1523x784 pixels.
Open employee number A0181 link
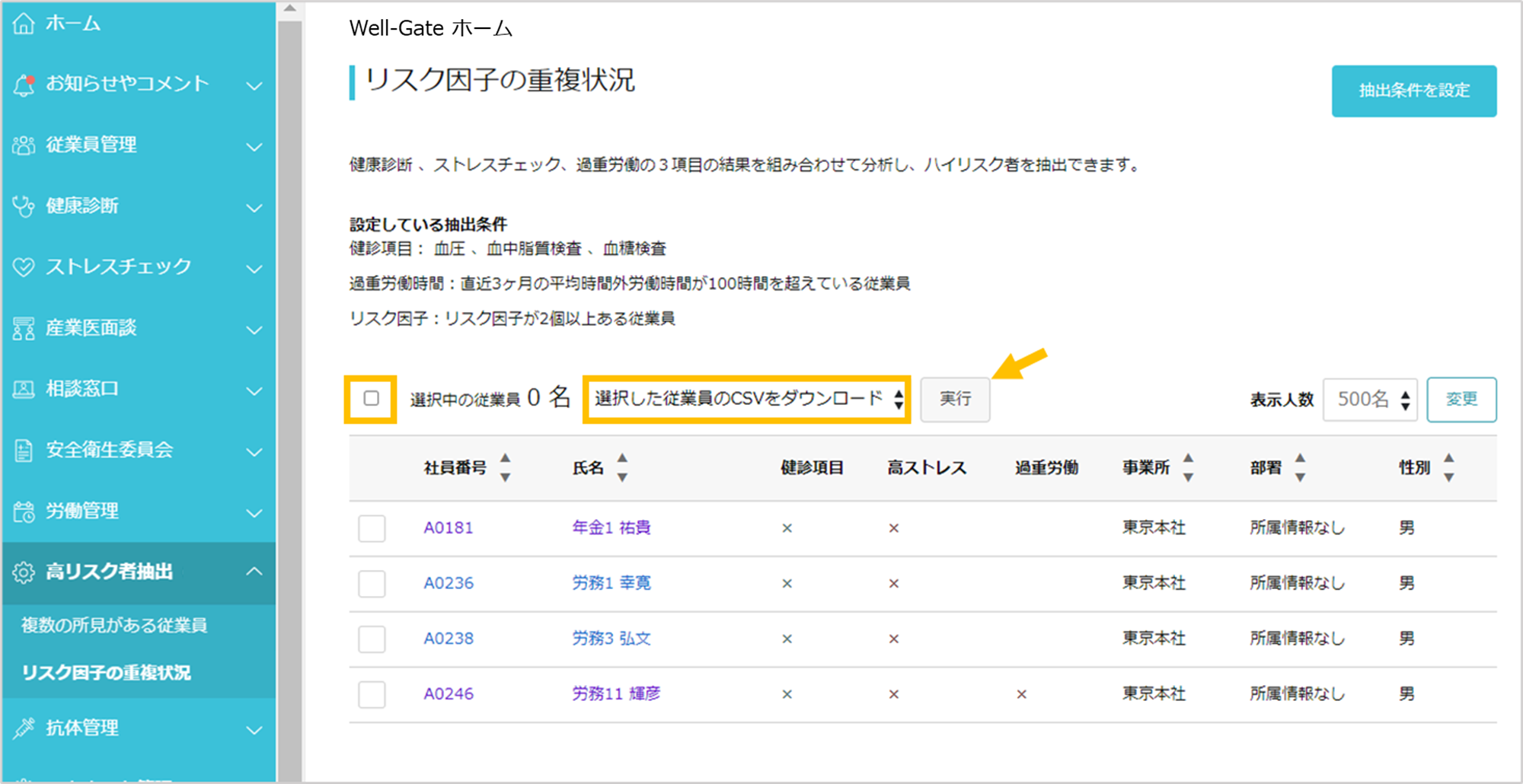tap(449, 527)
